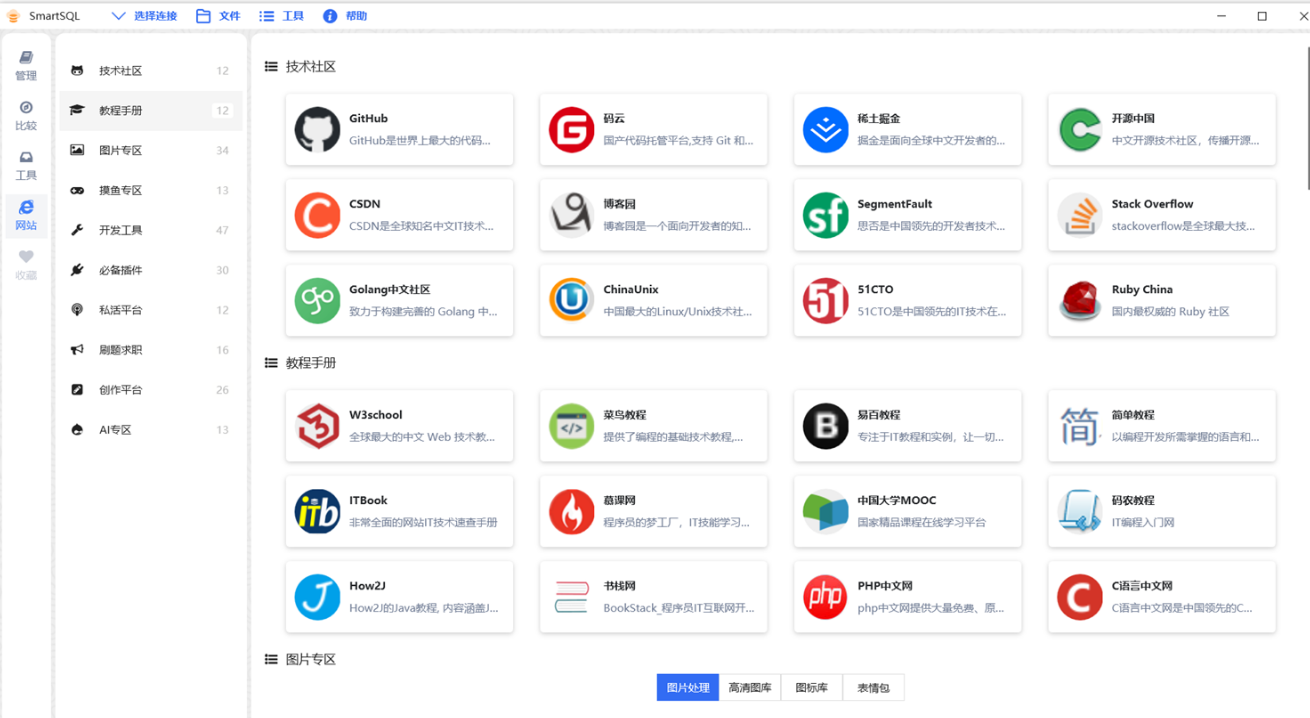Click the 博客园 logo
1310x718 pixels.
point(571,215)
